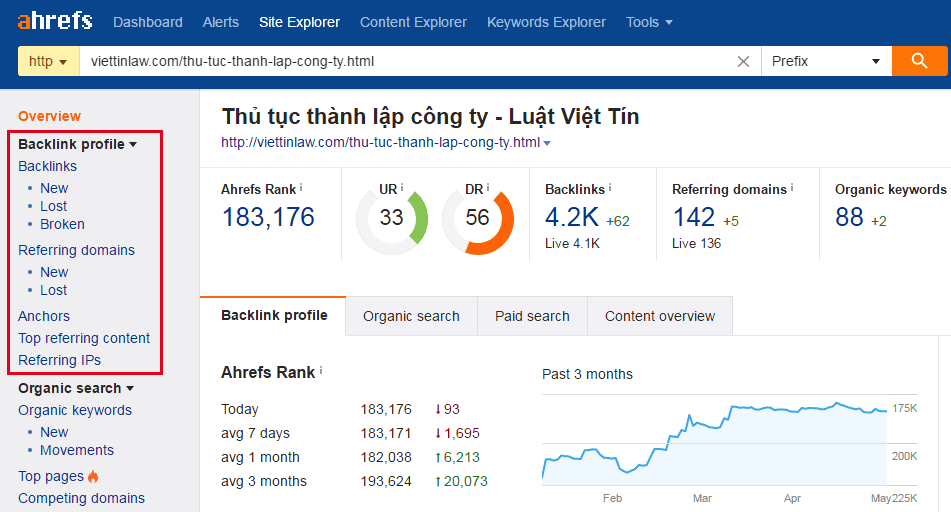Open the Anchors sidebar link
The height and width of the screenshot is (512, 951).
click(x=44, y=316)
